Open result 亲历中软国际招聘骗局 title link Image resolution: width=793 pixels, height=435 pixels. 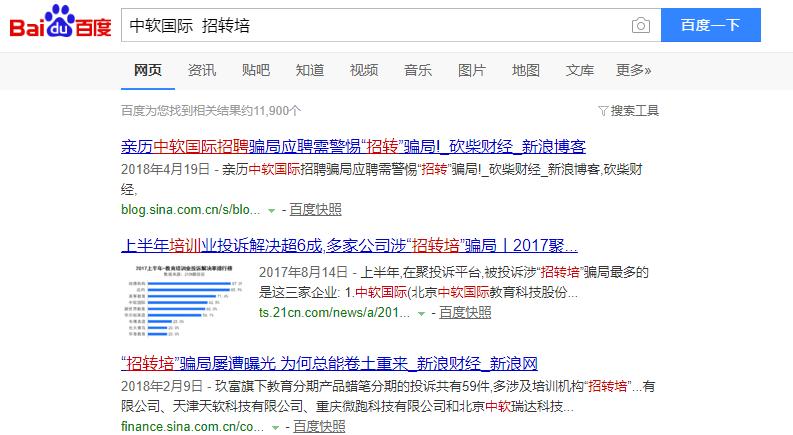(353, 147)
